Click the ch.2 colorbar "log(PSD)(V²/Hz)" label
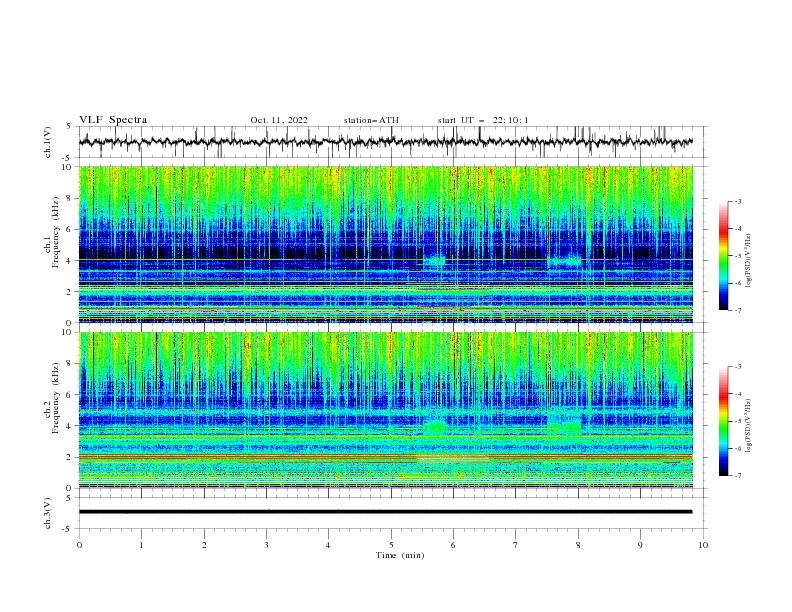The width and height of the screenshot is (792, 612). 749,425
